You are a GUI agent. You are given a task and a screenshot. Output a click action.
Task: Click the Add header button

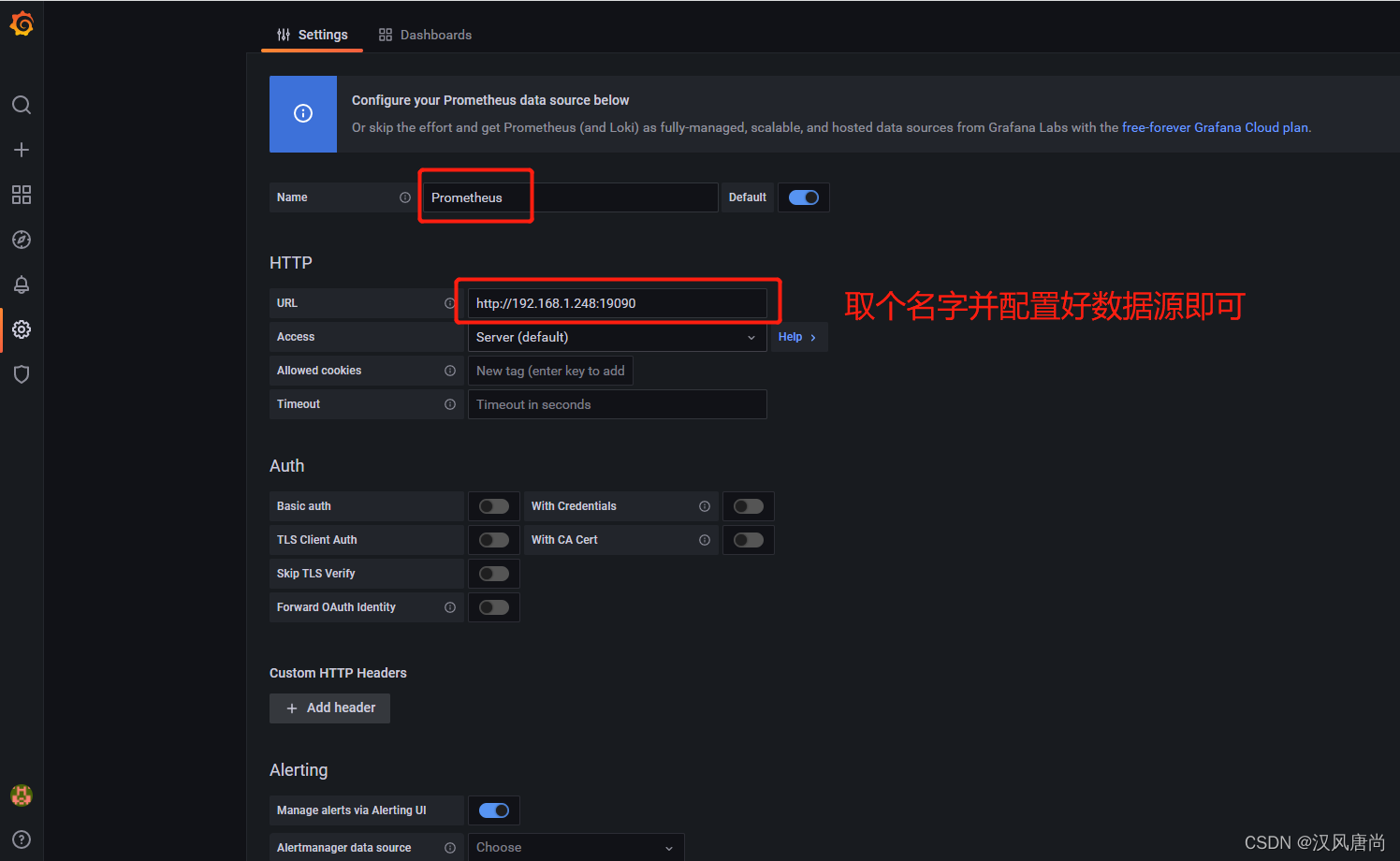click(x=329, y=708)
